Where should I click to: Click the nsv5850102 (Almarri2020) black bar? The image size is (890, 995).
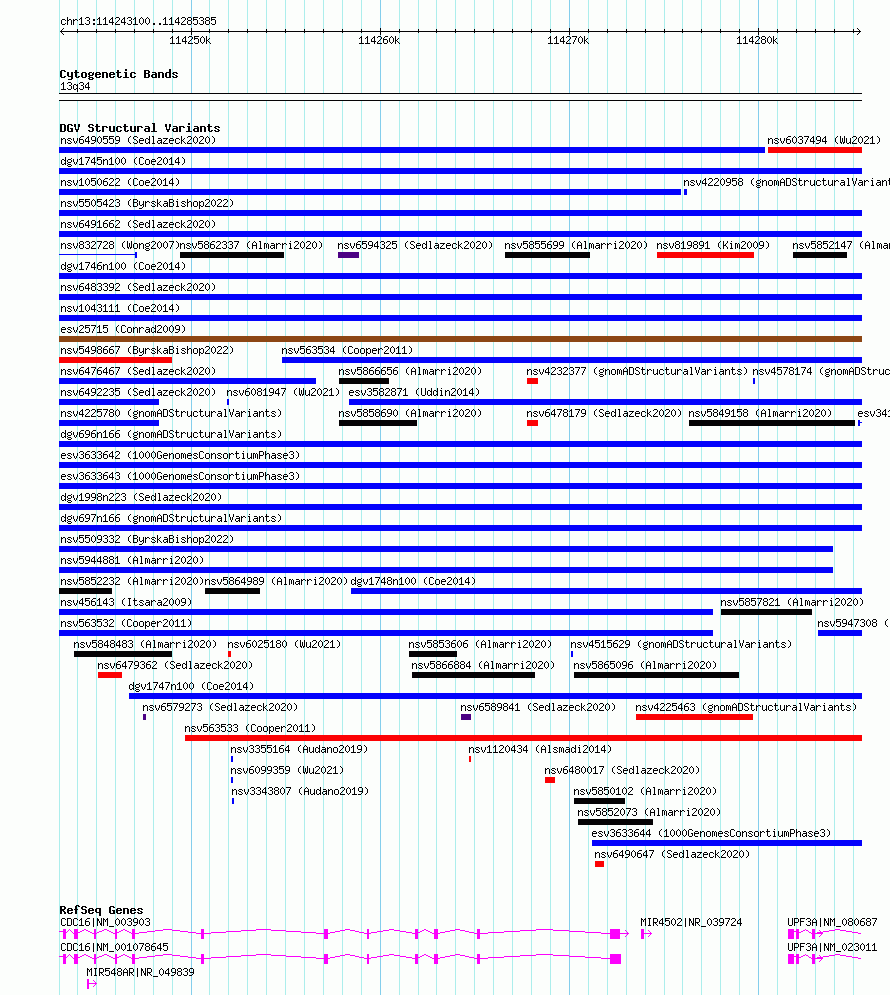[599, 801]
